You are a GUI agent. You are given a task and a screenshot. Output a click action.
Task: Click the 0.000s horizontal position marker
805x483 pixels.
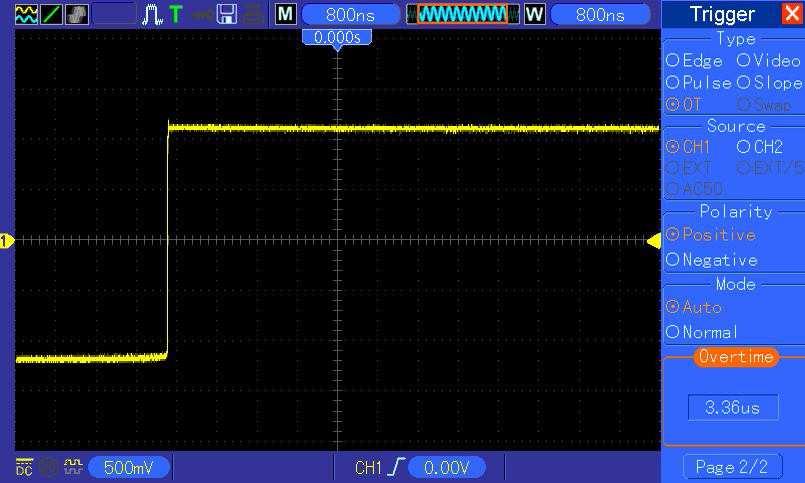337,37
